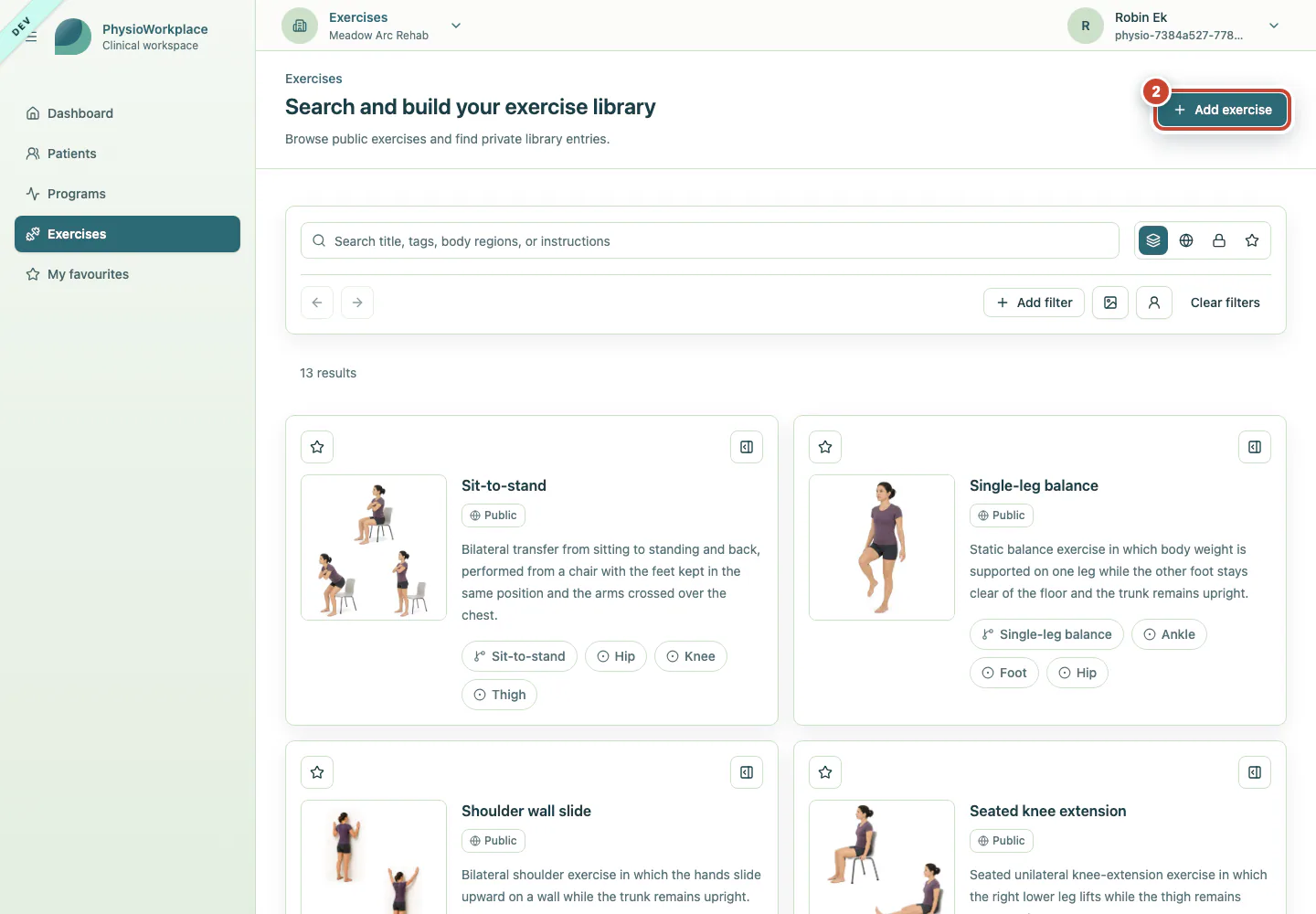1316x914 pixels.
Task: Select Exercises in the sidebar
Action: coord(127,234)
